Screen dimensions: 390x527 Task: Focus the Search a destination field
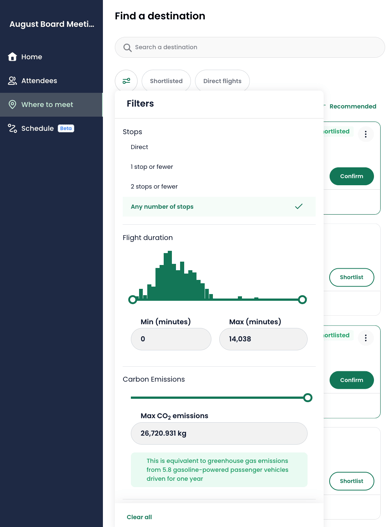[x=249, y=47]
